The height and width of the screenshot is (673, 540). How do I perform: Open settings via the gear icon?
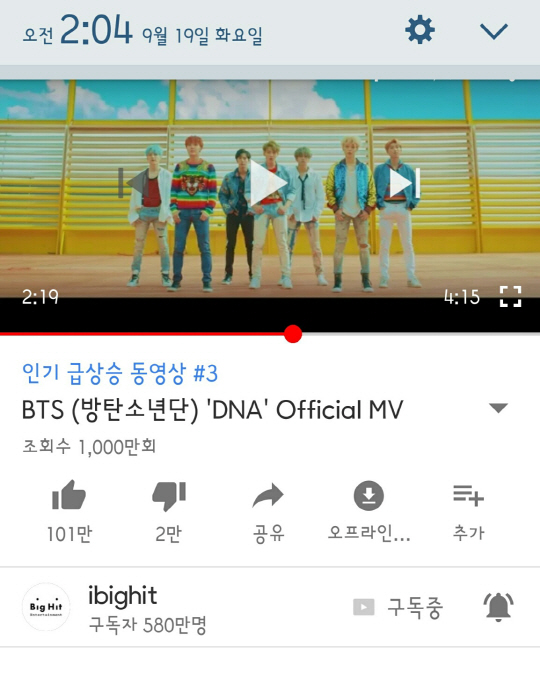pos(420,30)
